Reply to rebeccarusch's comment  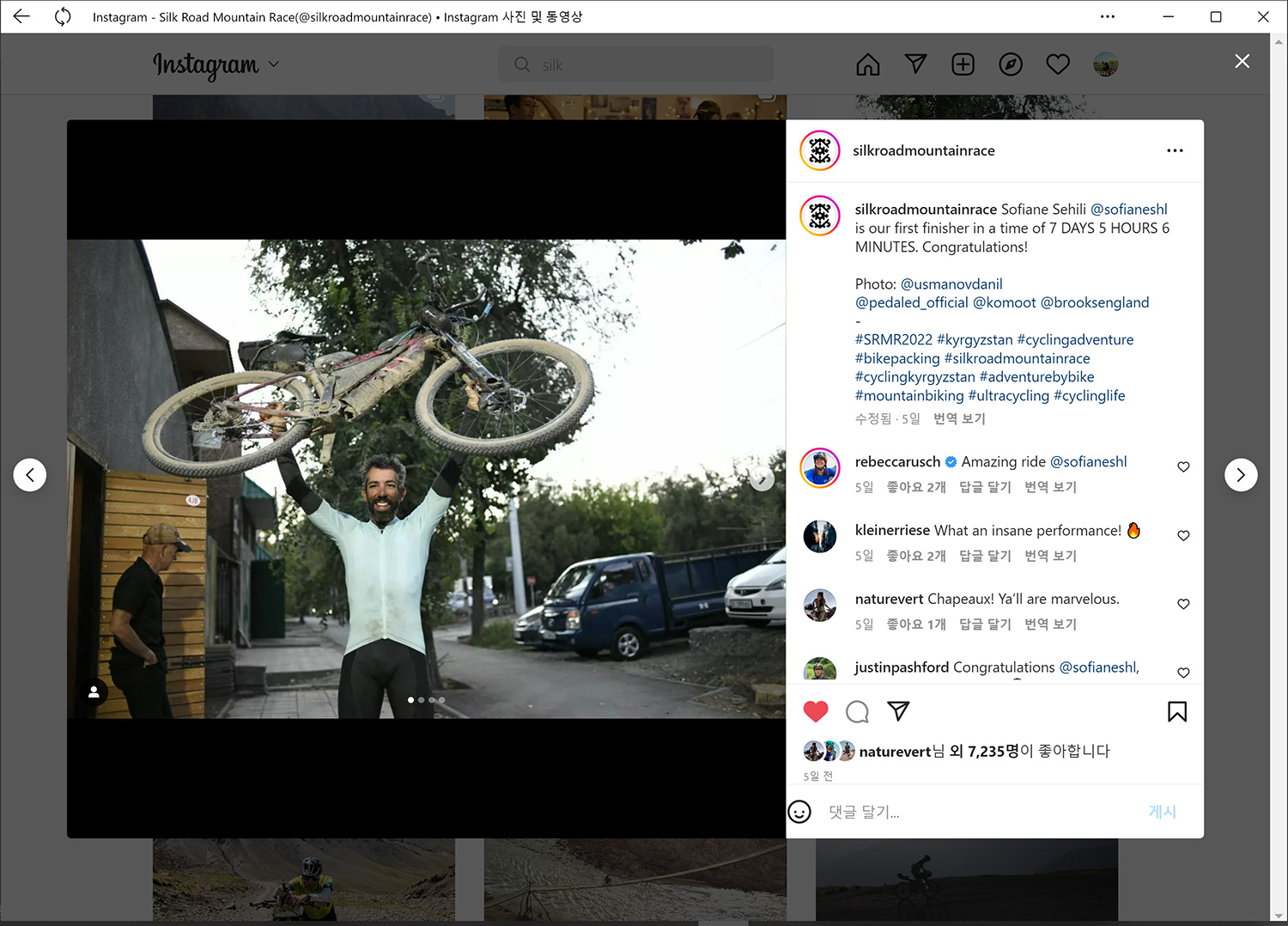985,487
